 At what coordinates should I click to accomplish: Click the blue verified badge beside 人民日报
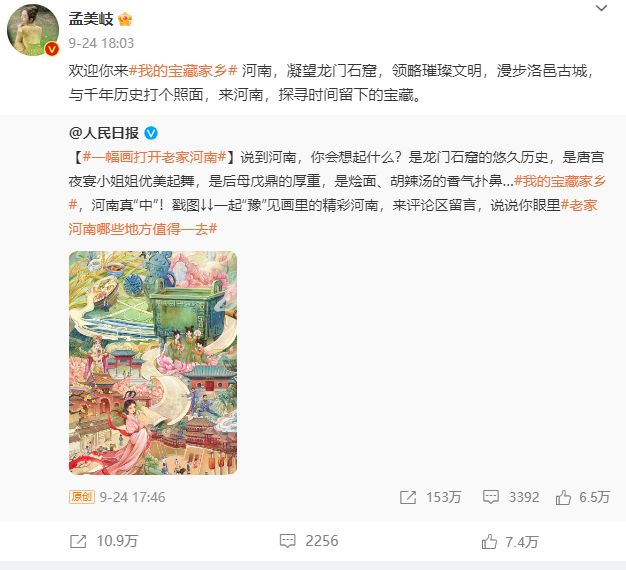coord(151,133)
